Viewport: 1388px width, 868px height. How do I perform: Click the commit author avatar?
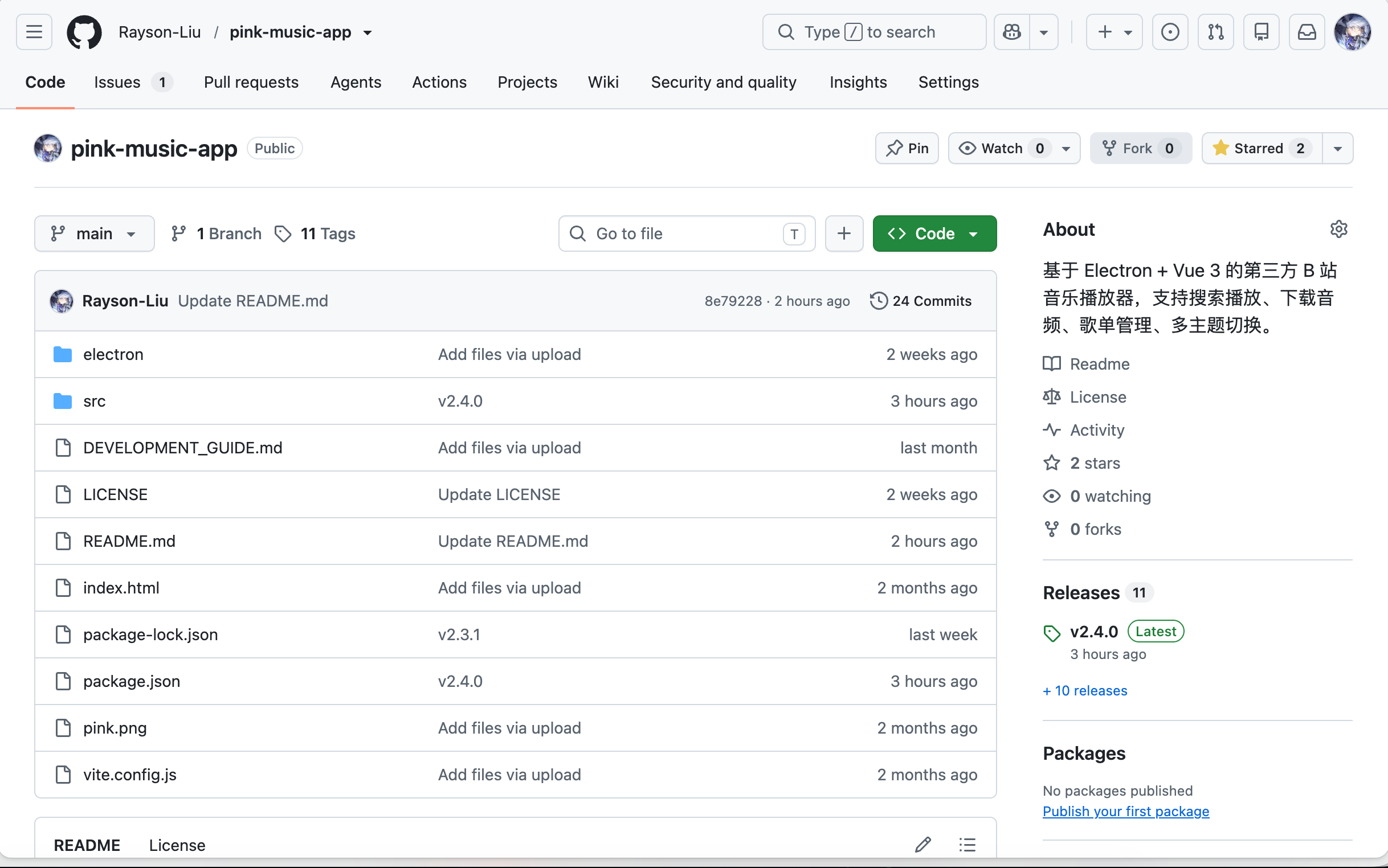pyautogui.click(x=62, y=301)
